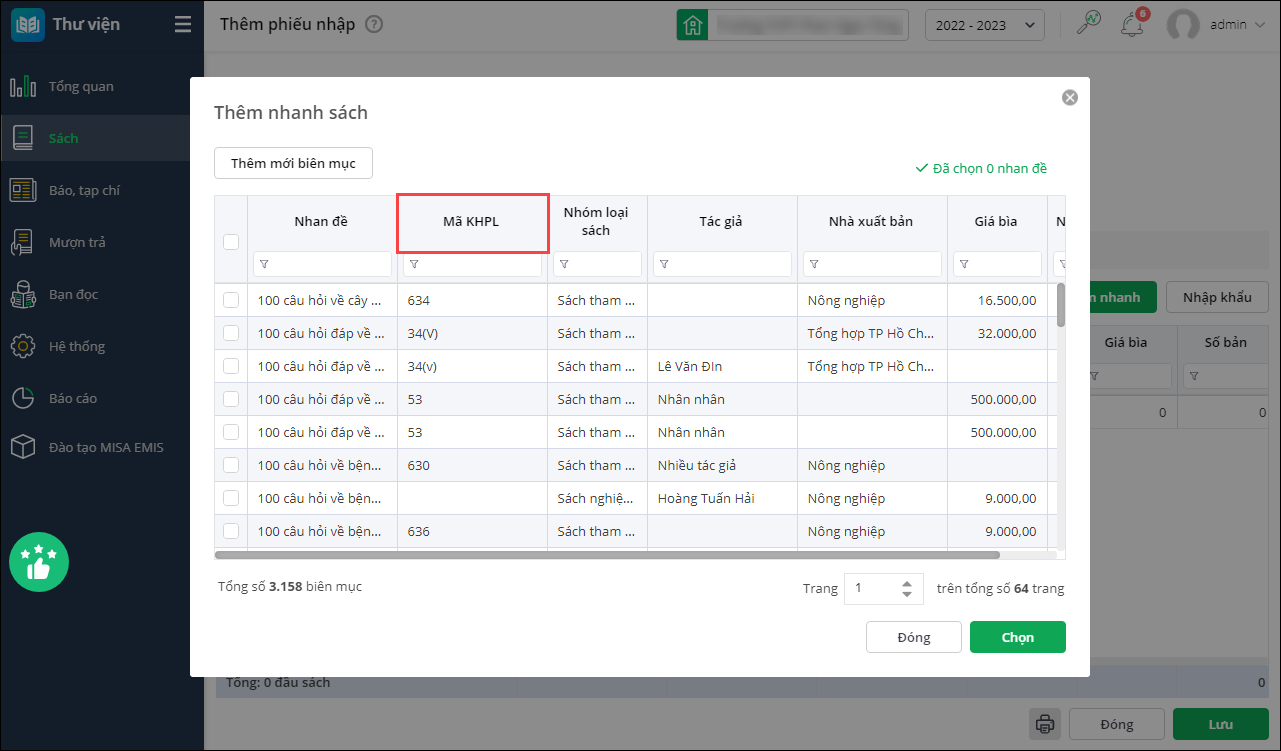Image resolution: width=1281 pixels, height=751 pixels.
Task: Click the Sách book icon in sidebar
Action: point(23,139)
